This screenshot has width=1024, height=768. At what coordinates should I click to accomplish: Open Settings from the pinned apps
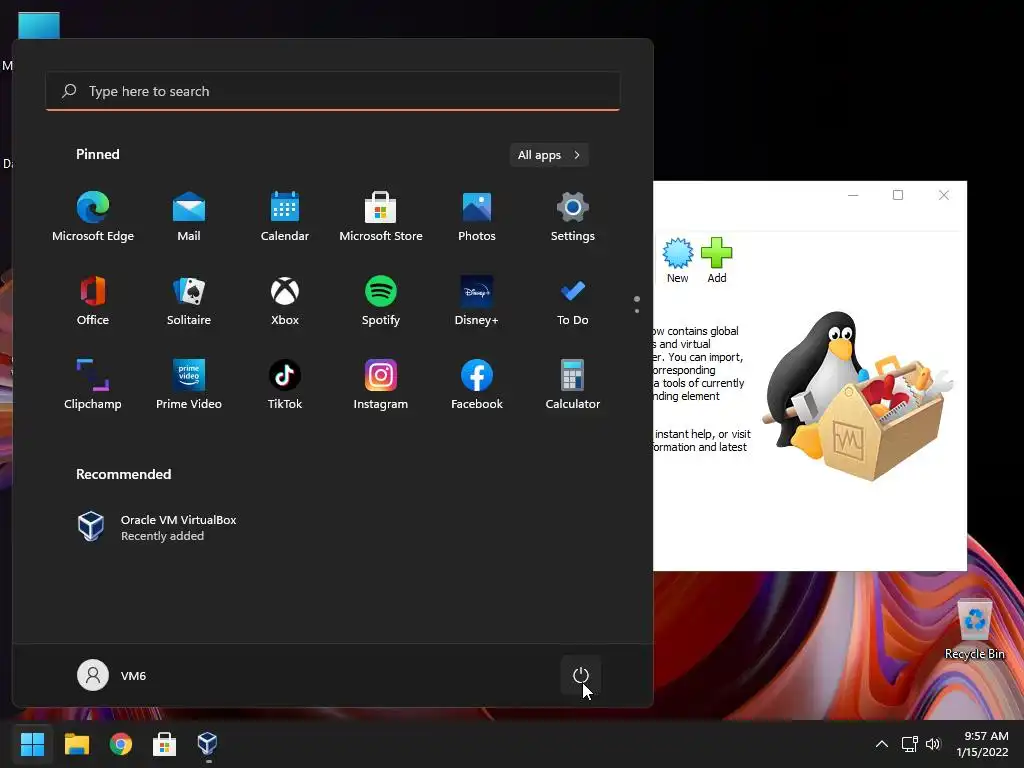pyautogui.click(x=573, y=217)
